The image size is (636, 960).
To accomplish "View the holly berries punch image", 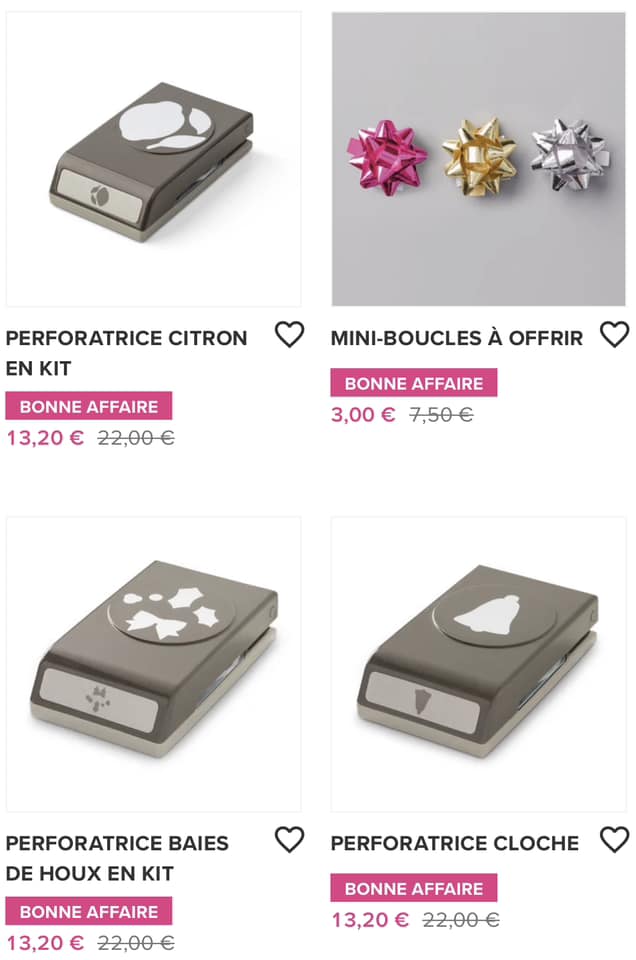I will click(x=153, y=663).
